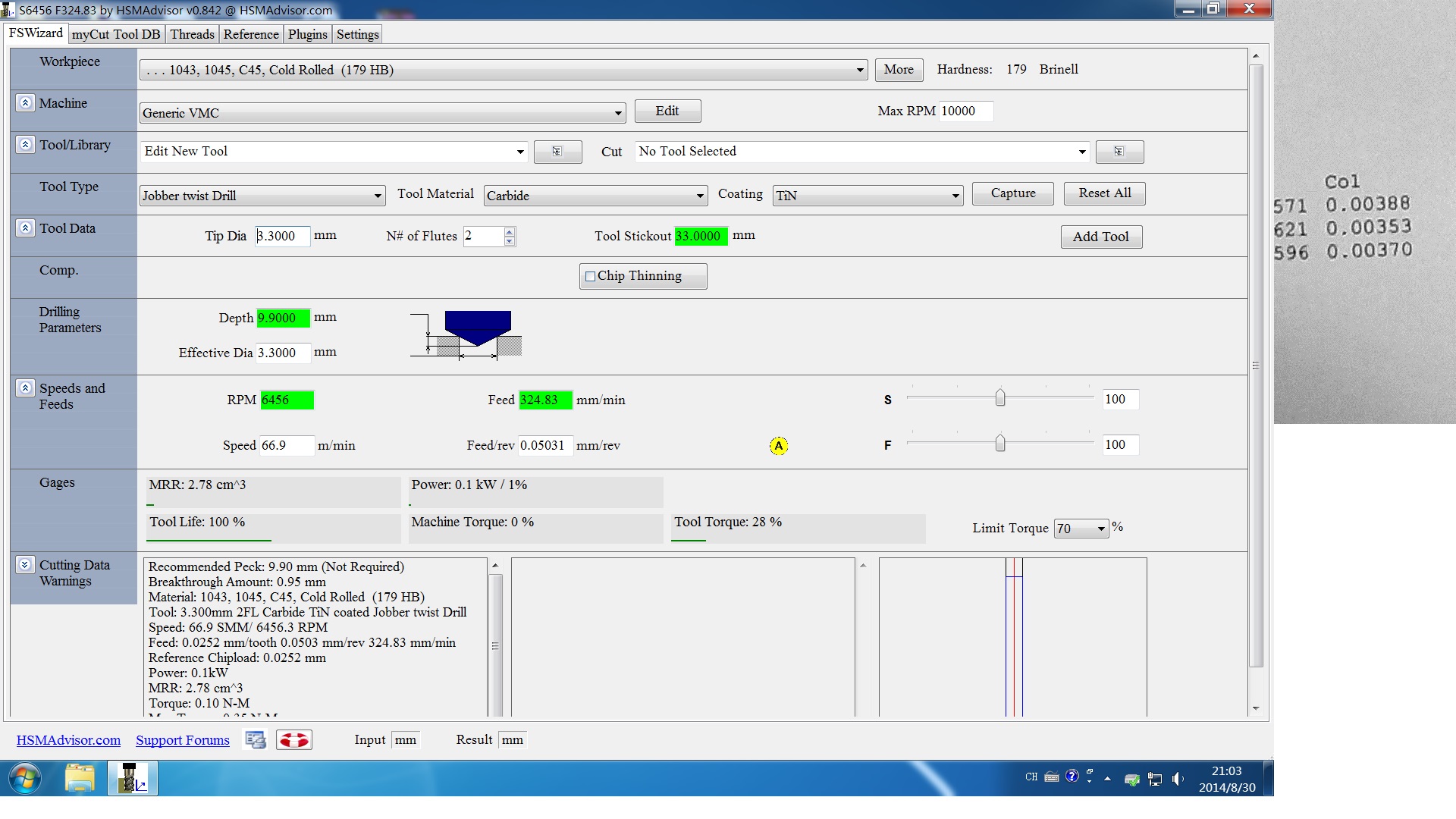The width and height of the screenshot is (1456, 819).
Task: Open the Workpiece material dropdown
Action: tap(859, 70)
